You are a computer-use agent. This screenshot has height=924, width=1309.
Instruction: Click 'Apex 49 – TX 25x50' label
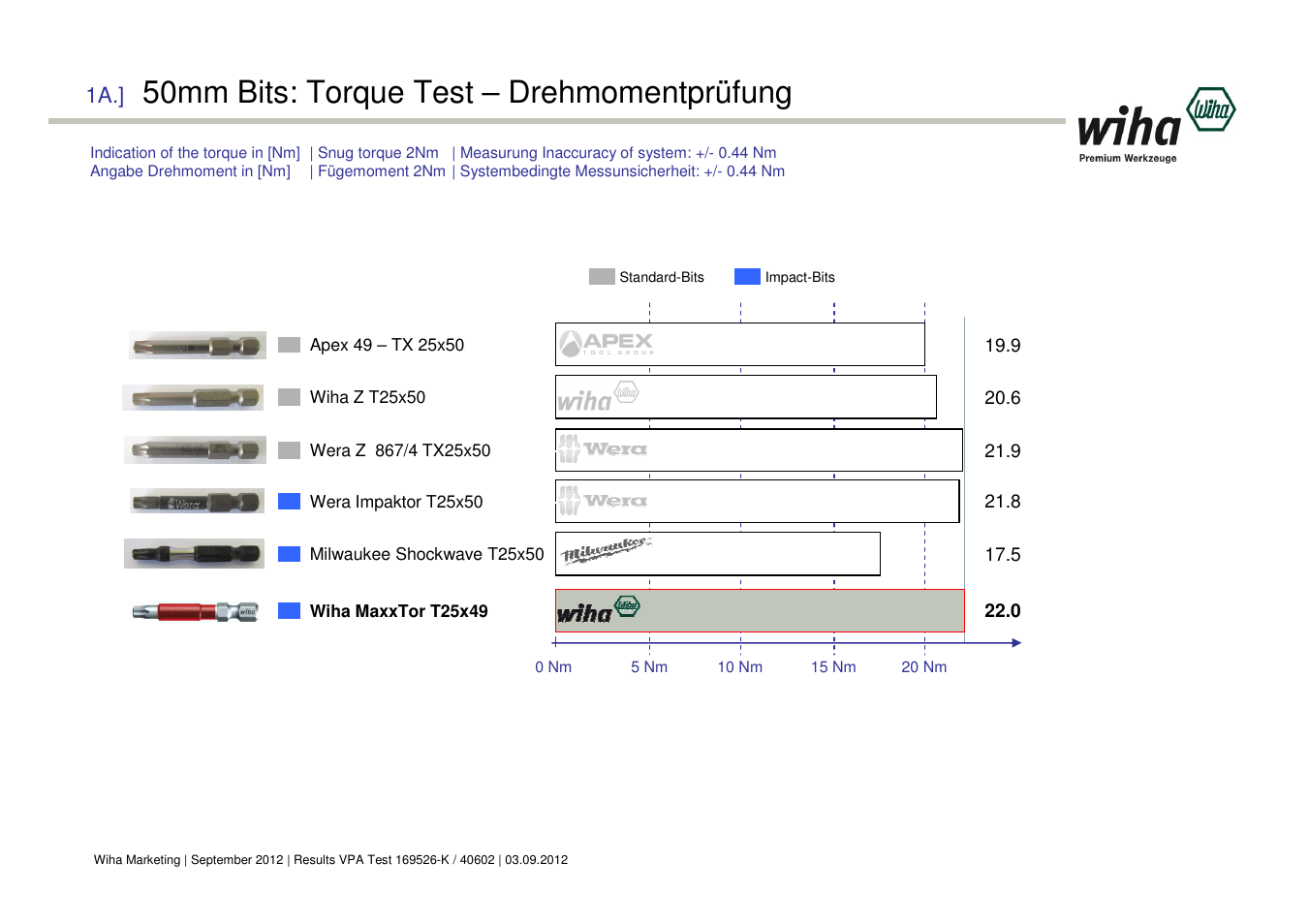pos(387,345)
